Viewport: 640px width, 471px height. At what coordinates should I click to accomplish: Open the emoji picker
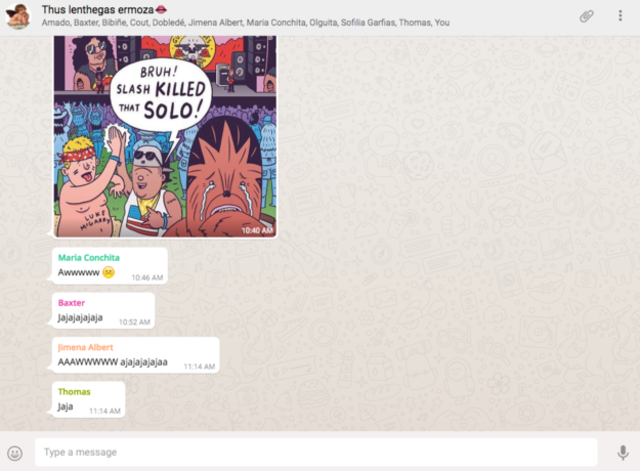click(x=15, y=453)
